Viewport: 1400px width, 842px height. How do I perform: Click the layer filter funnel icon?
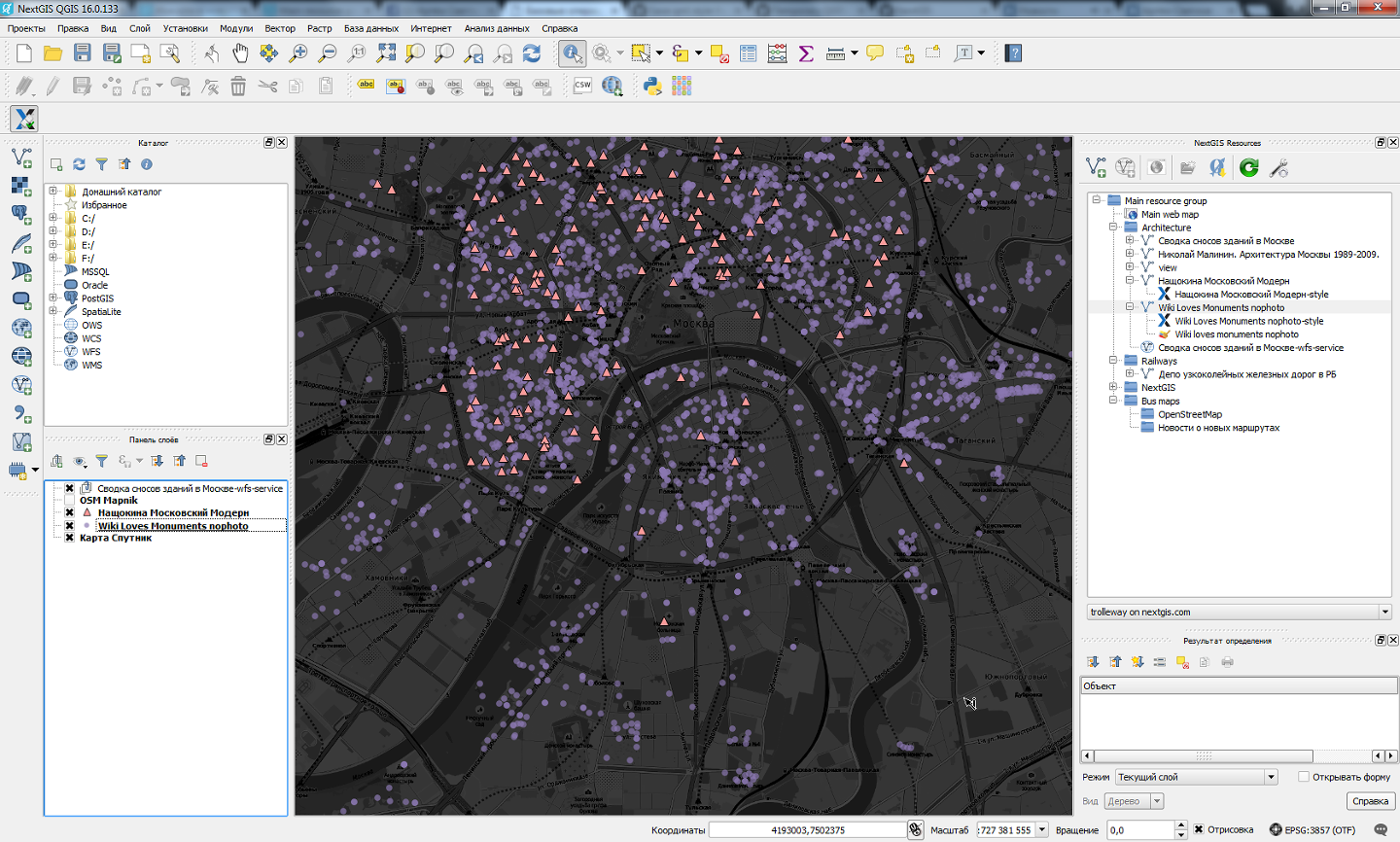(101, 461)
